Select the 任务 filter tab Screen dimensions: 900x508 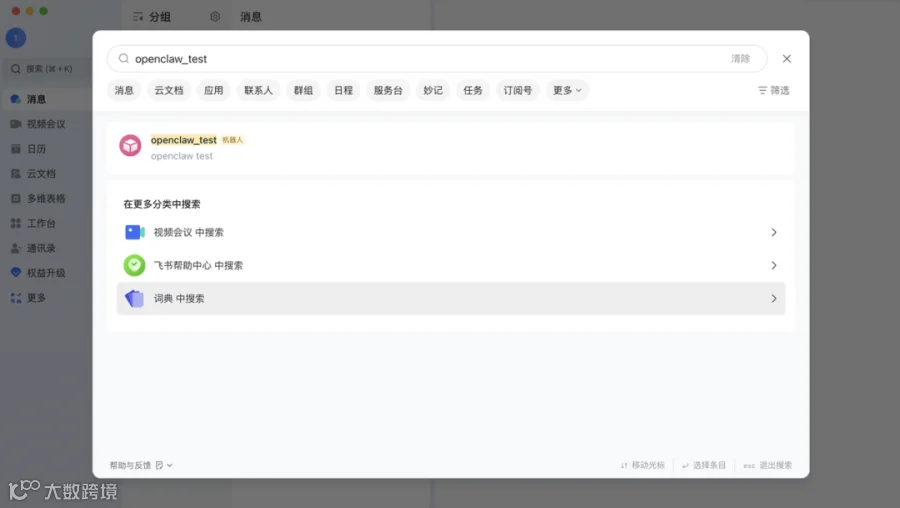(473, 90)
